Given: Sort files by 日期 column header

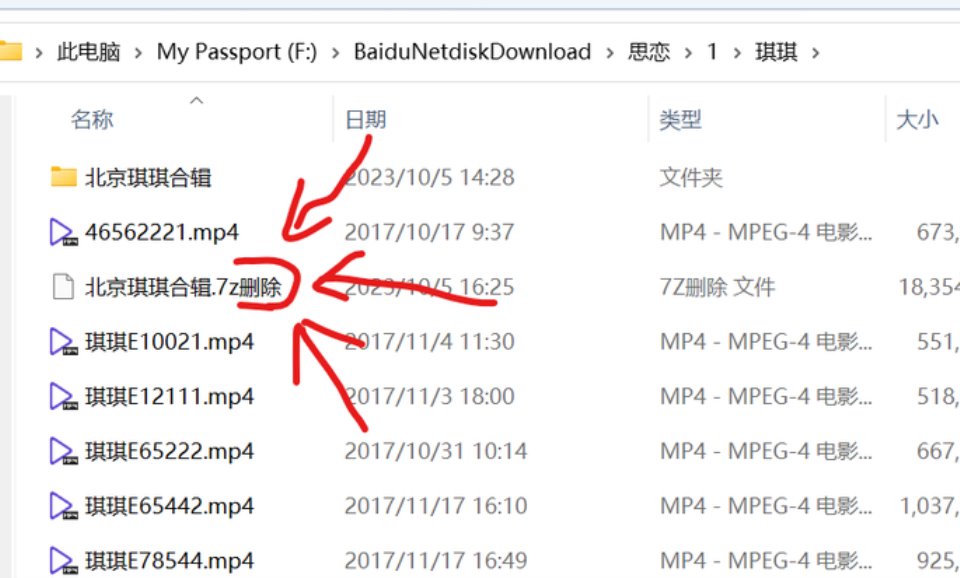Looking at the screenshot, I should 366,119.
